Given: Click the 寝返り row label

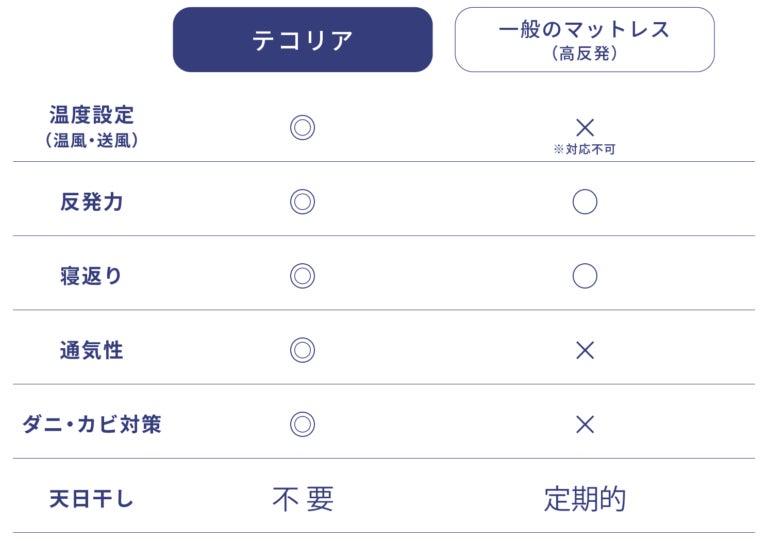Looking at the screenshot, I should 91,276.
